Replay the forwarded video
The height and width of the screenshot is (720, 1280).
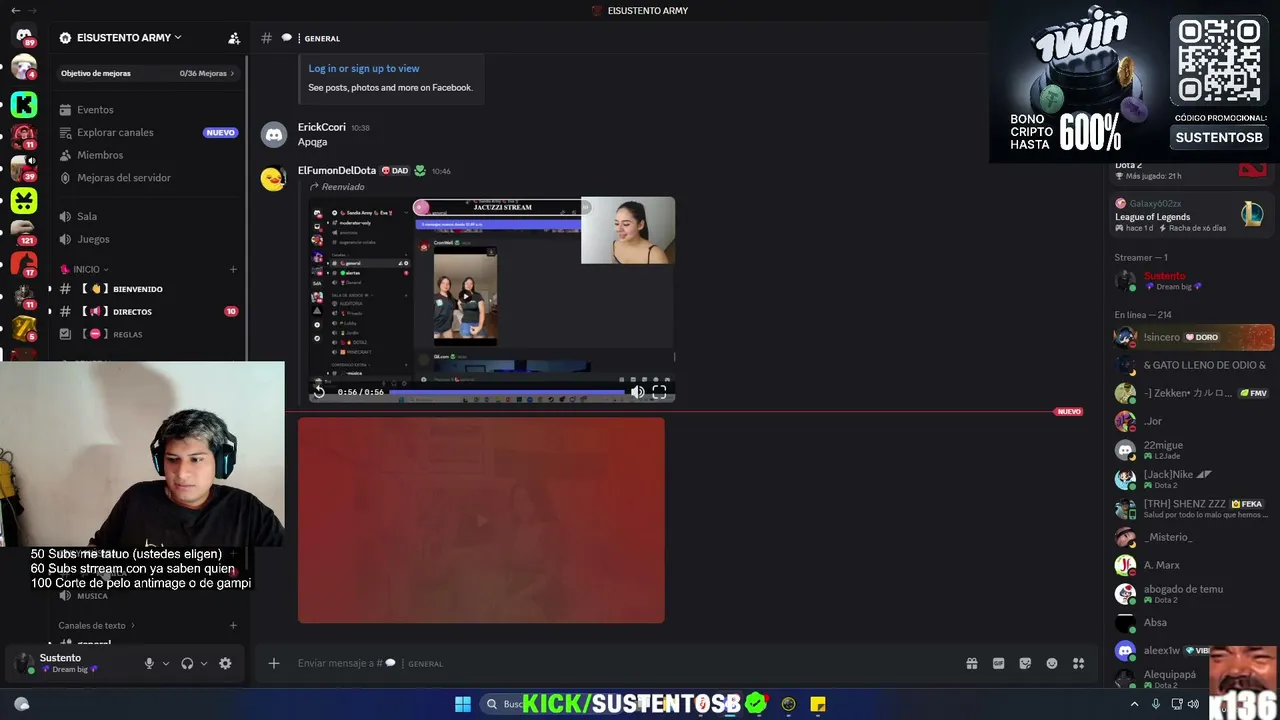[x=319, y=392]
